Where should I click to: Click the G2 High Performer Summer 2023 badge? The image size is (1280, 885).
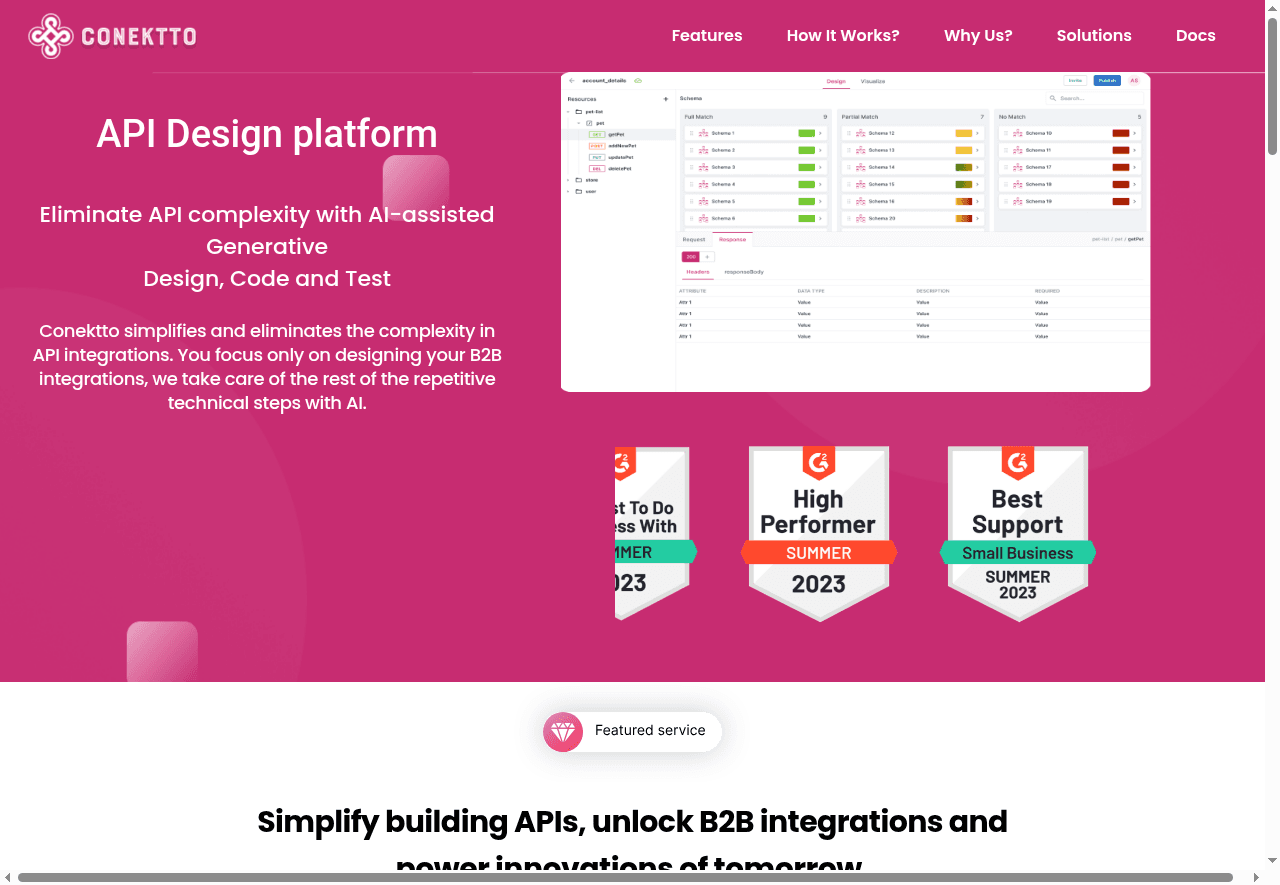click(x=818, y=533)
